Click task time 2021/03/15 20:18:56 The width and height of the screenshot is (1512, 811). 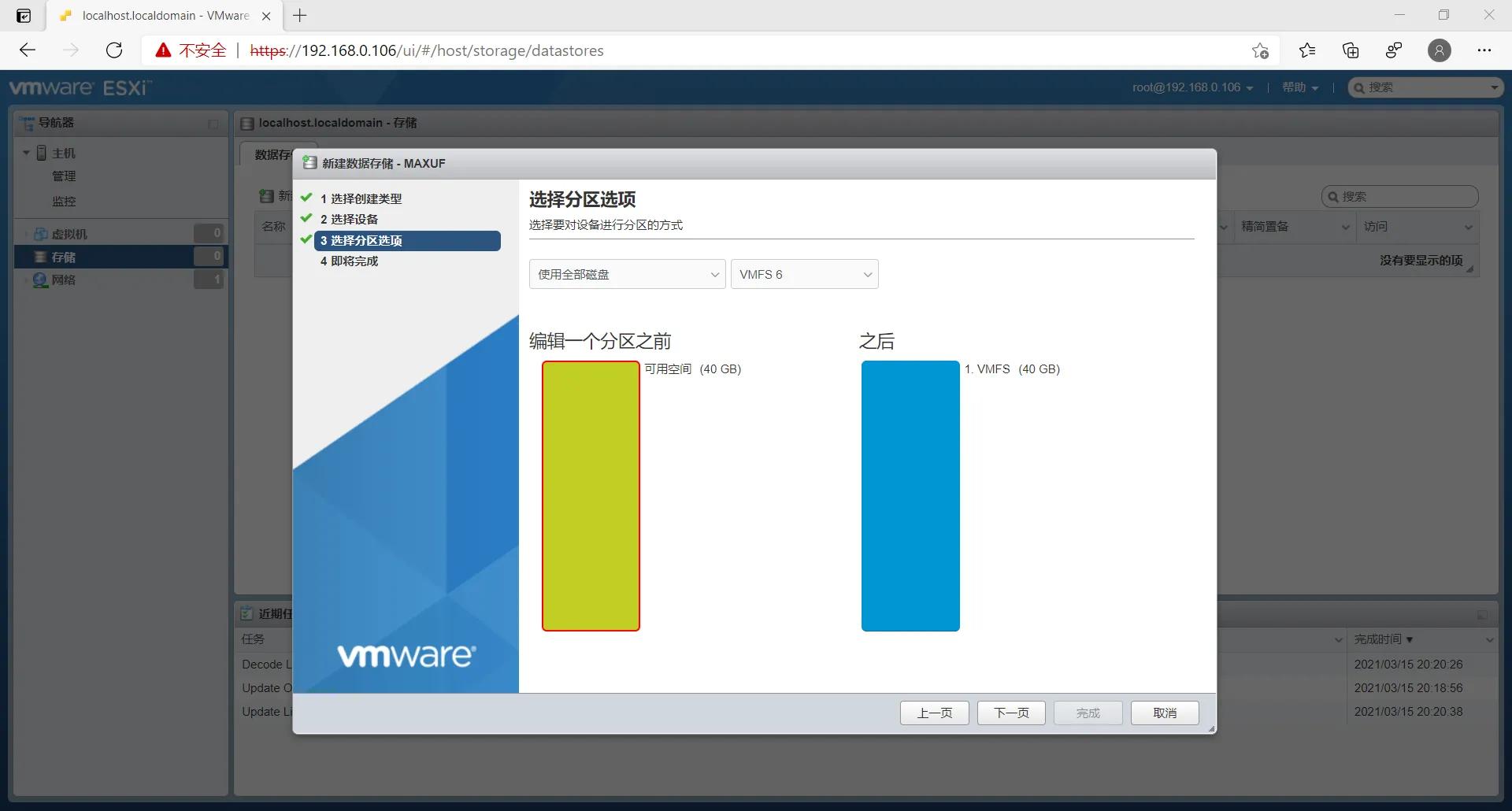click(1408, 688)
